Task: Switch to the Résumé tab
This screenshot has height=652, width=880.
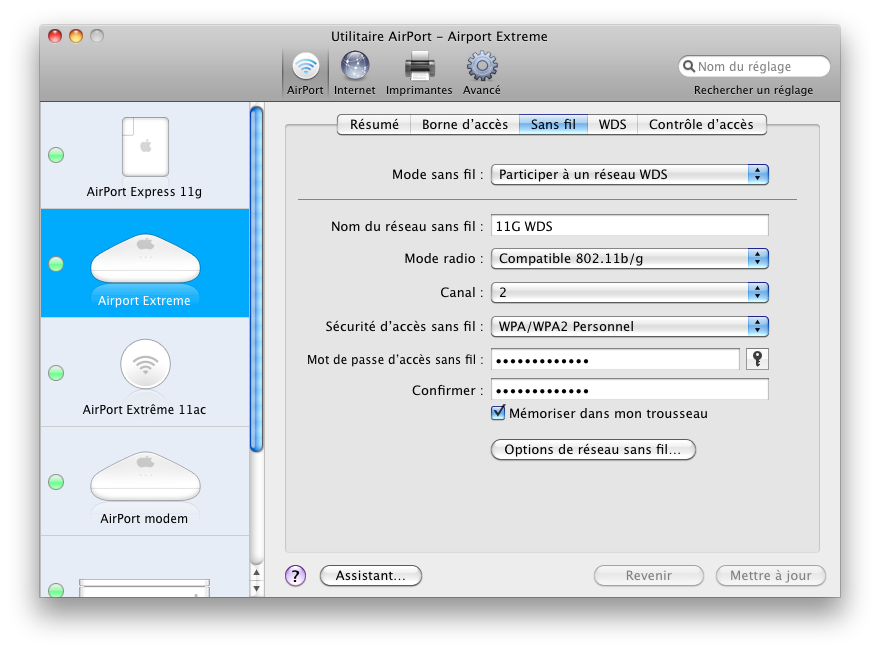Action: (374, 125)
